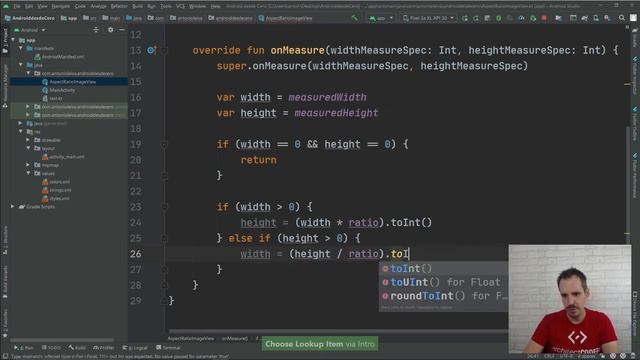Open the app run configuration dropdown
640x360 pixels.
[381, 18]
